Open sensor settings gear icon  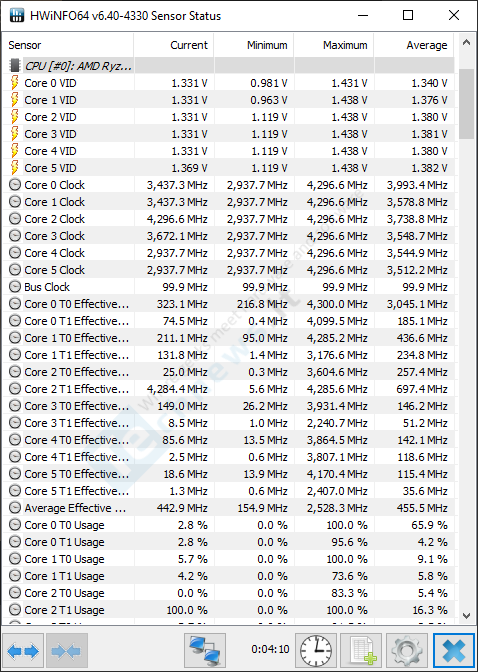click(406, 651)
